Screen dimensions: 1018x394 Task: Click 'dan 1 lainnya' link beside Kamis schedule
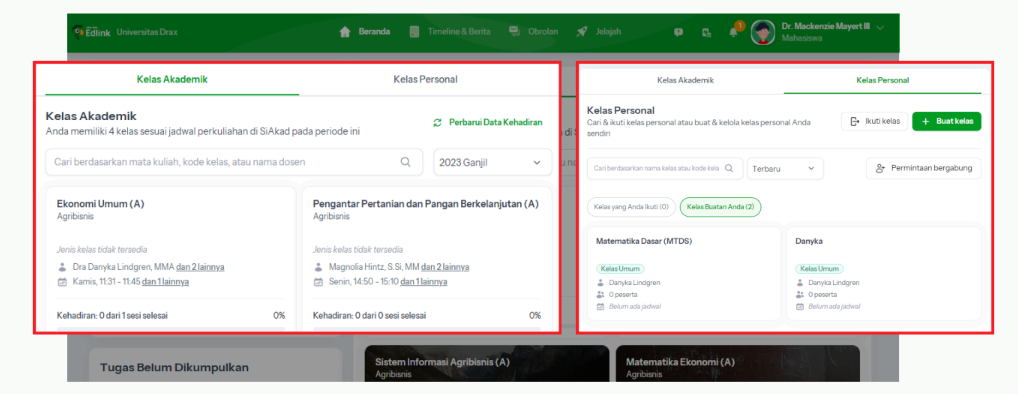pos(166,282)
